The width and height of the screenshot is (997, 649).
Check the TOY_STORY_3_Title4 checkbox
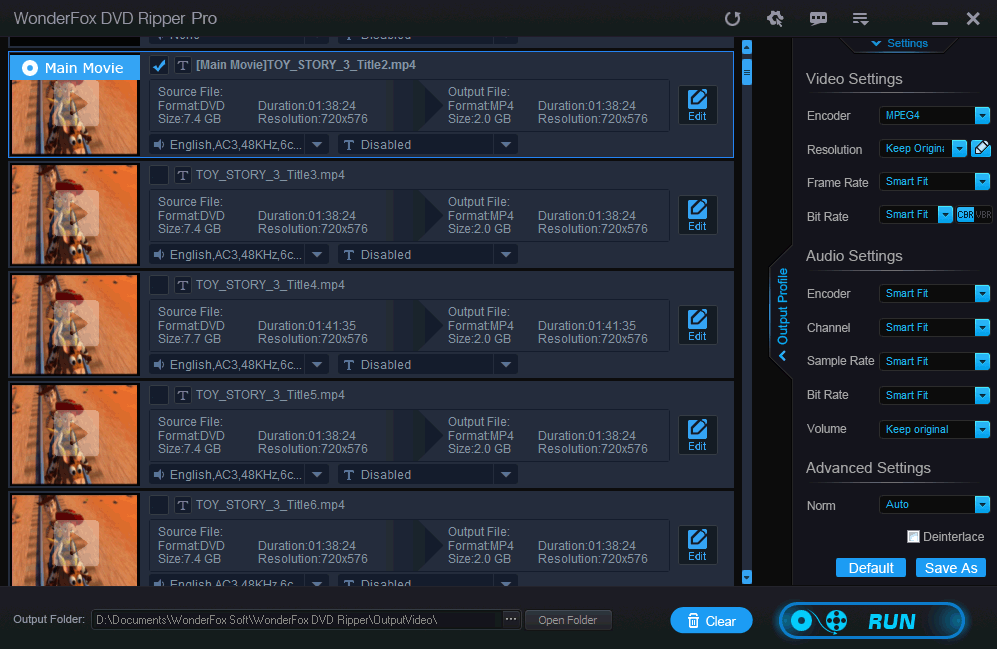click(x=159, y=285)
